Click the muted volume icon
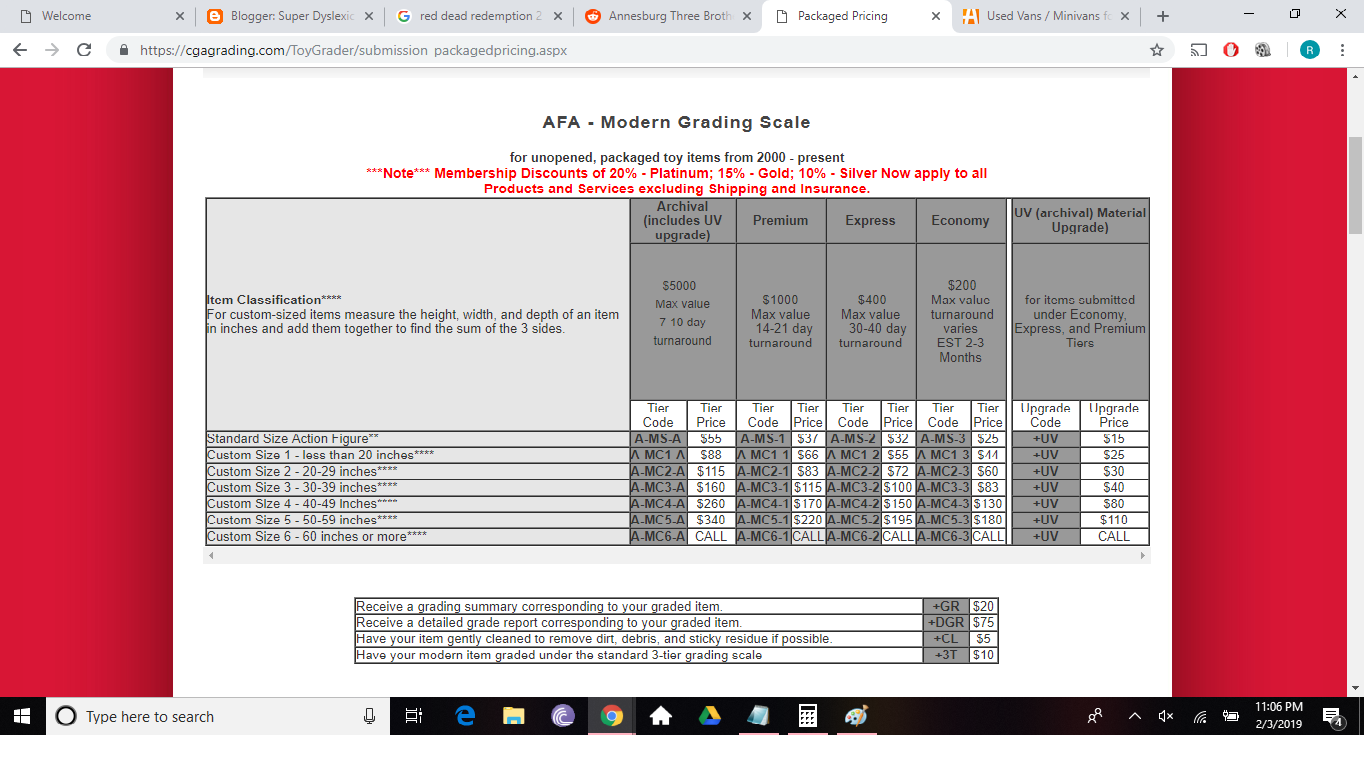The image size is (1366, 768). coord(1165,716)
